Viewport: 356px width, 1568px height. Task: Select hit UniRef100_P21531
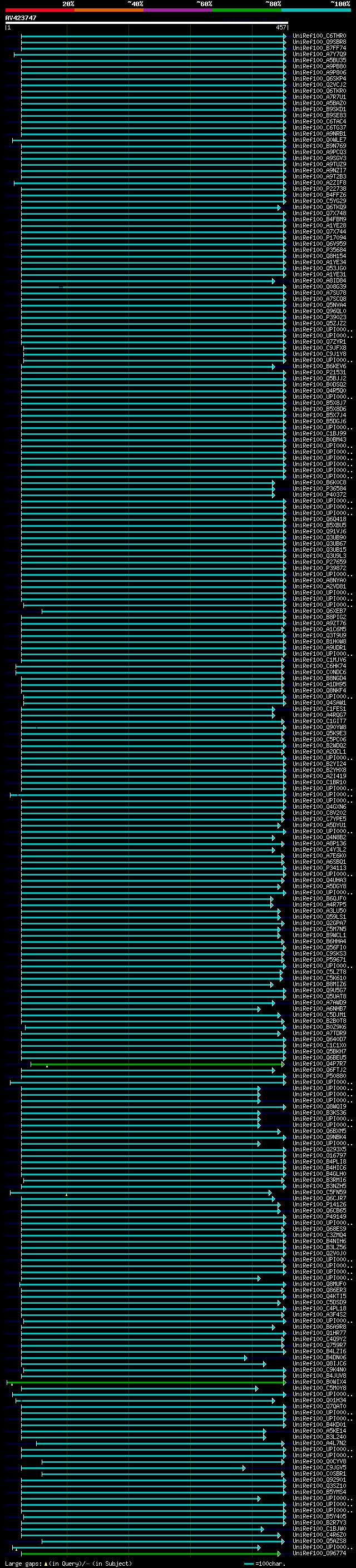click(x=319, y=373)
